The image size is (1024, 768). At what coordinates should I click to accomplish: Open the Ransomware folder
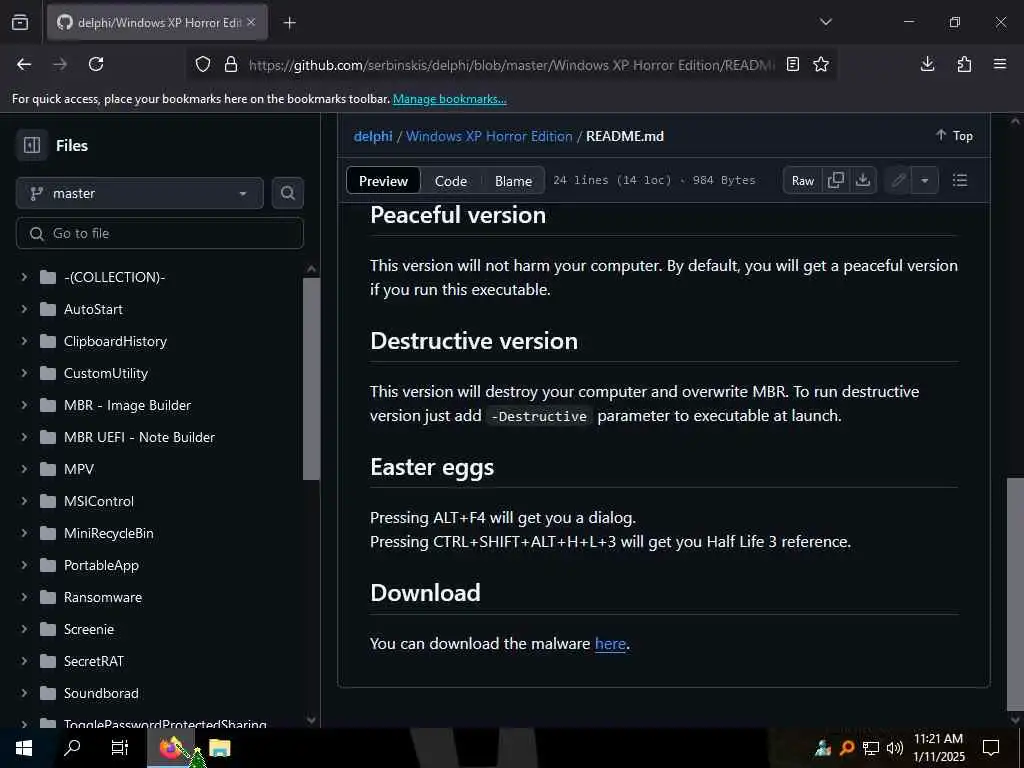tap(103, 597)
